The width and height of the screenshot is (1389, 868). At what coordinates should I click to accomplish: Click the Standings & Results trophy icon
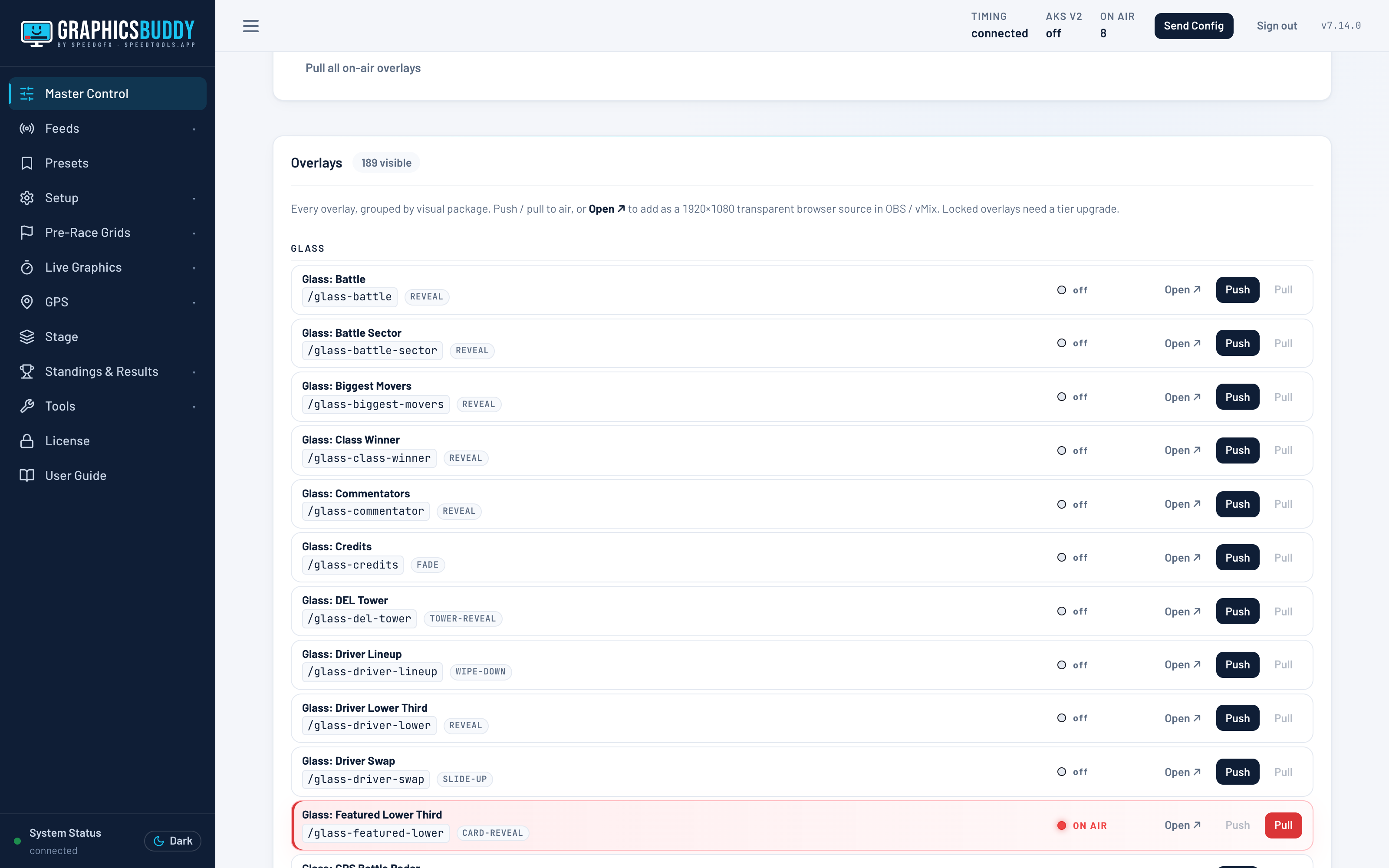coord(27,372)
